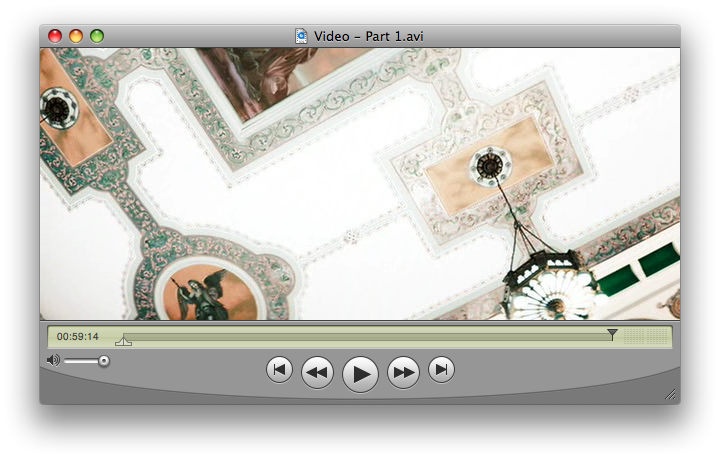The height and width of the screenshot is (459, 720).
Task: Click the timeline playhead marker at the right
Action: tap(612, 334)
